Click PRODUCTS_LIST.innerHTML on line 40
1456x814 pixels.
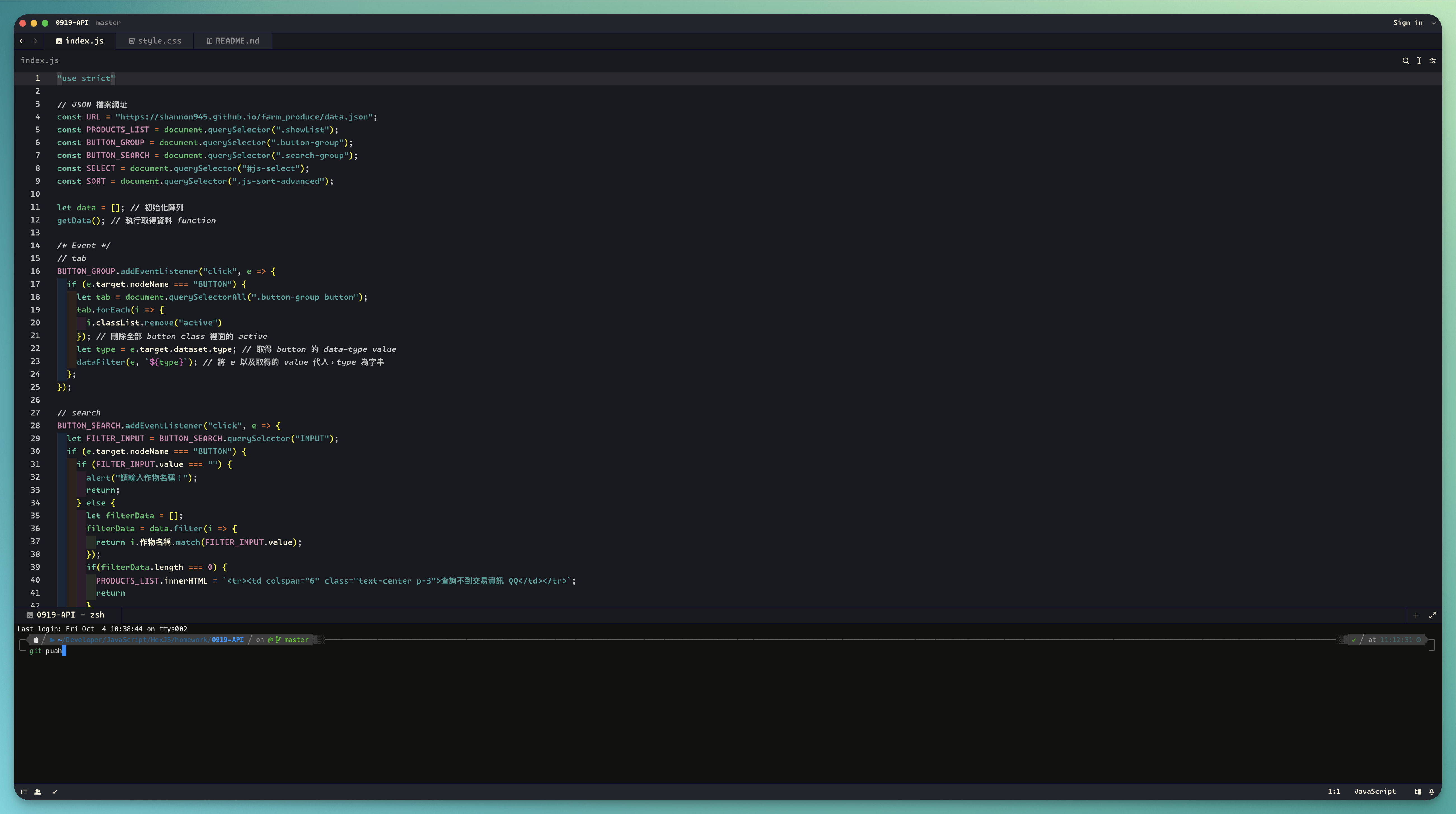(x=151, y=581)
